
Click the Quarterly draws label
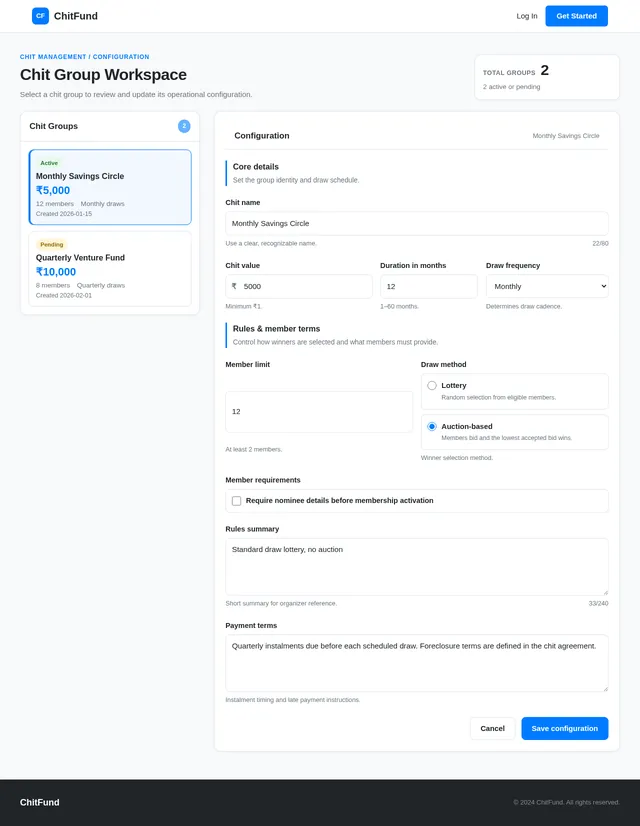click(101, 286)
